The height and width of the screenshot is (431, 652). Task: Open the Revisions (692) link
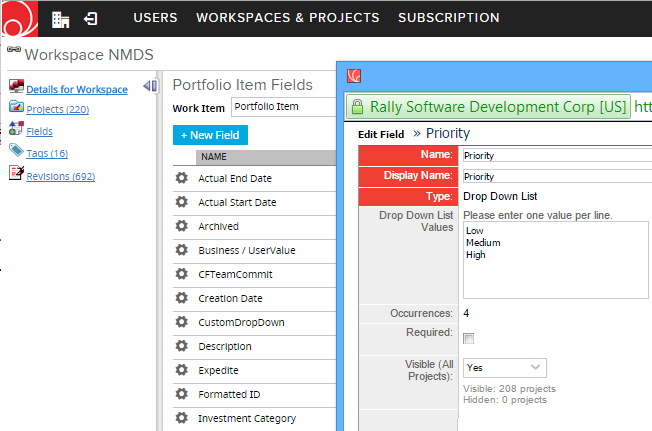61,176
